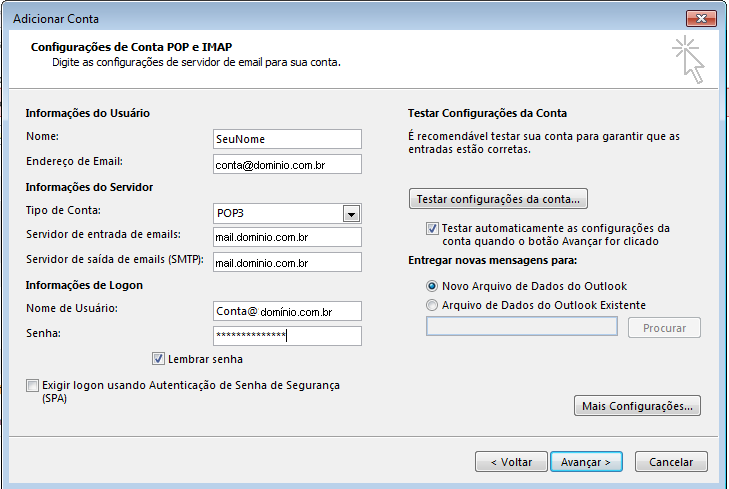Click the POP3 account type combo box
Screen dimensions: 729x489
click(287, 213)
